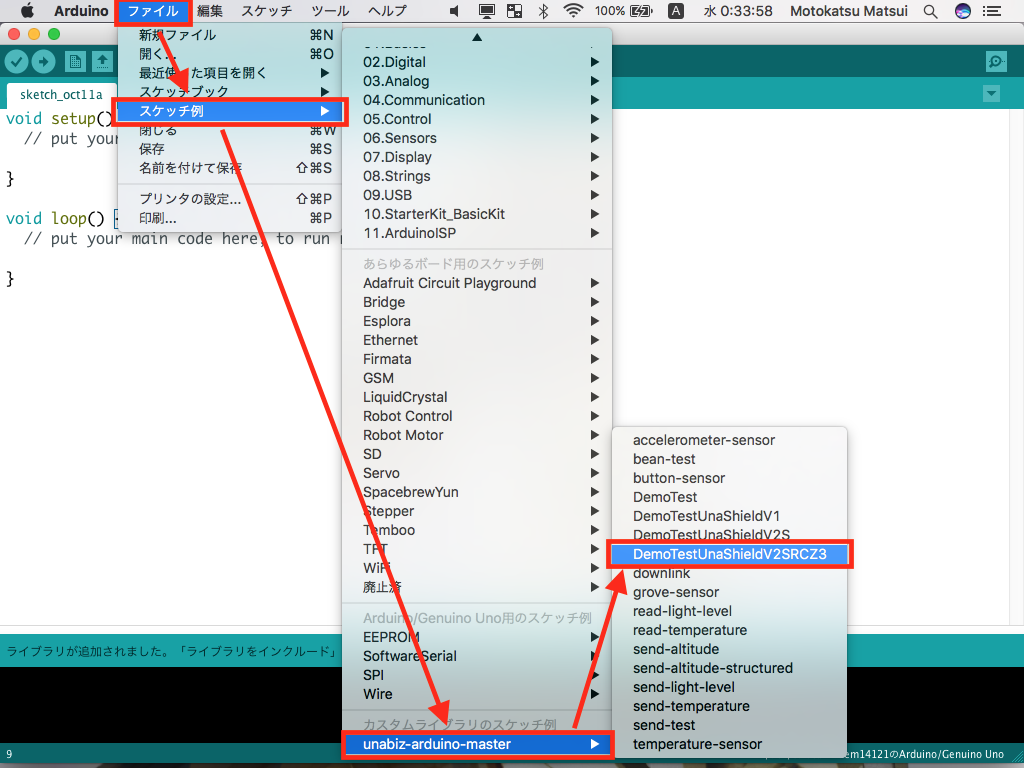Expand Adafruit Circuit Playground examples
The image size is (1024, 768).
click(477, 283)
